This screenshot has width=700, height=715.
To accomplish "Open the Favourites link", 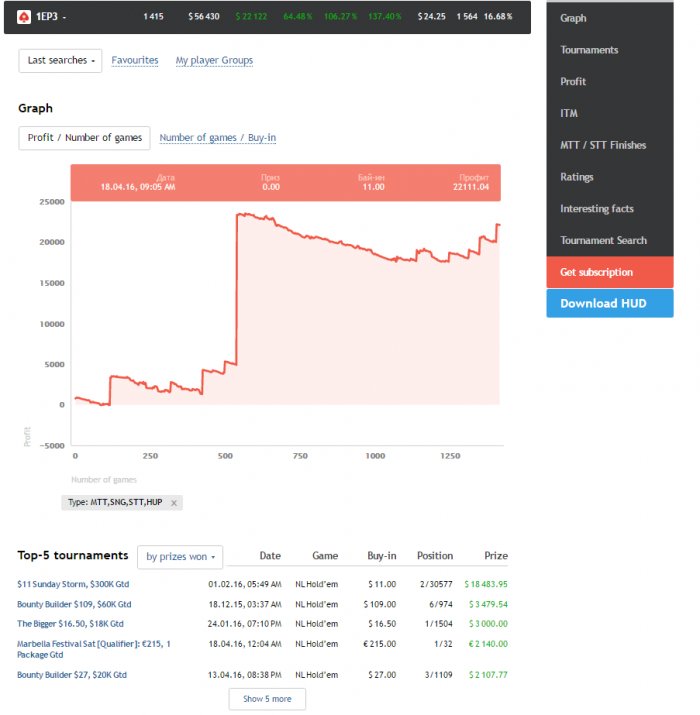I will [x=135, y=60].
